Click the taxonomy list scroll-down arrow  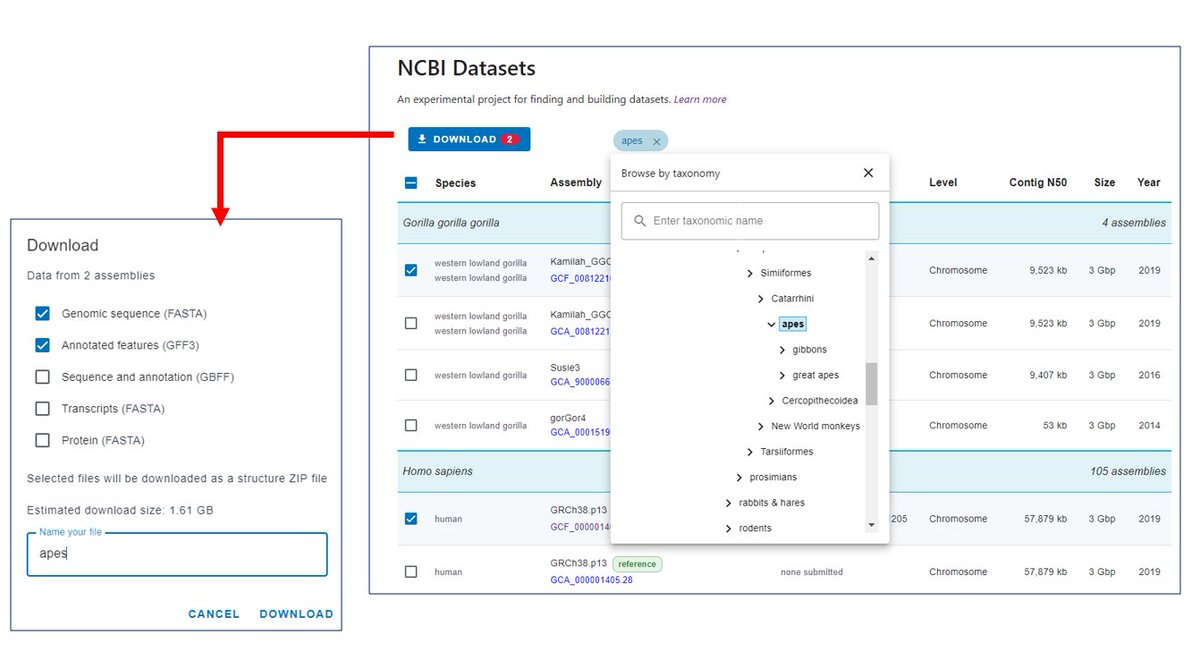coord(871,524)
